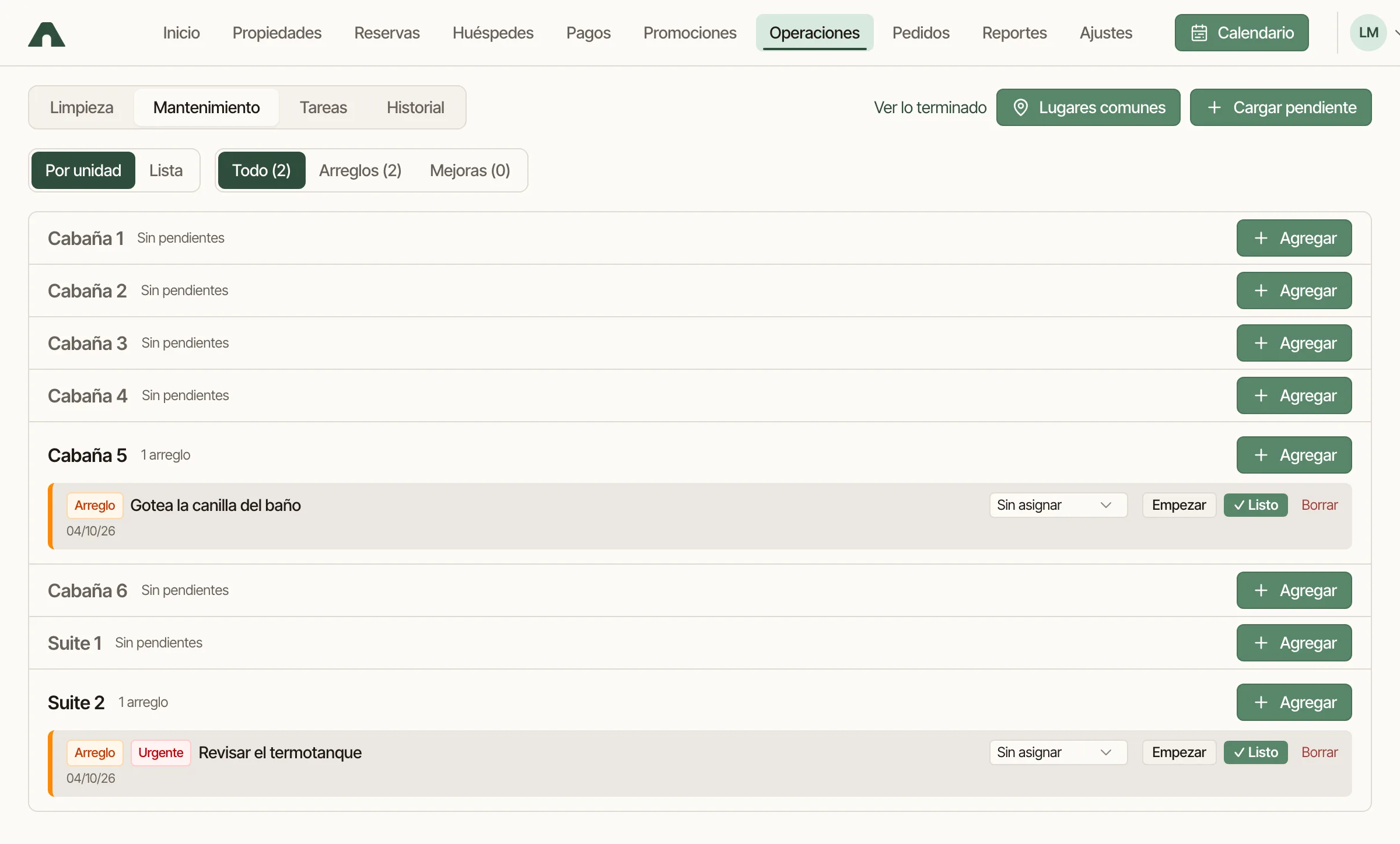
Task: Select the Todo (2) filter
Action: pyautogui.click(x=261, y=170)
